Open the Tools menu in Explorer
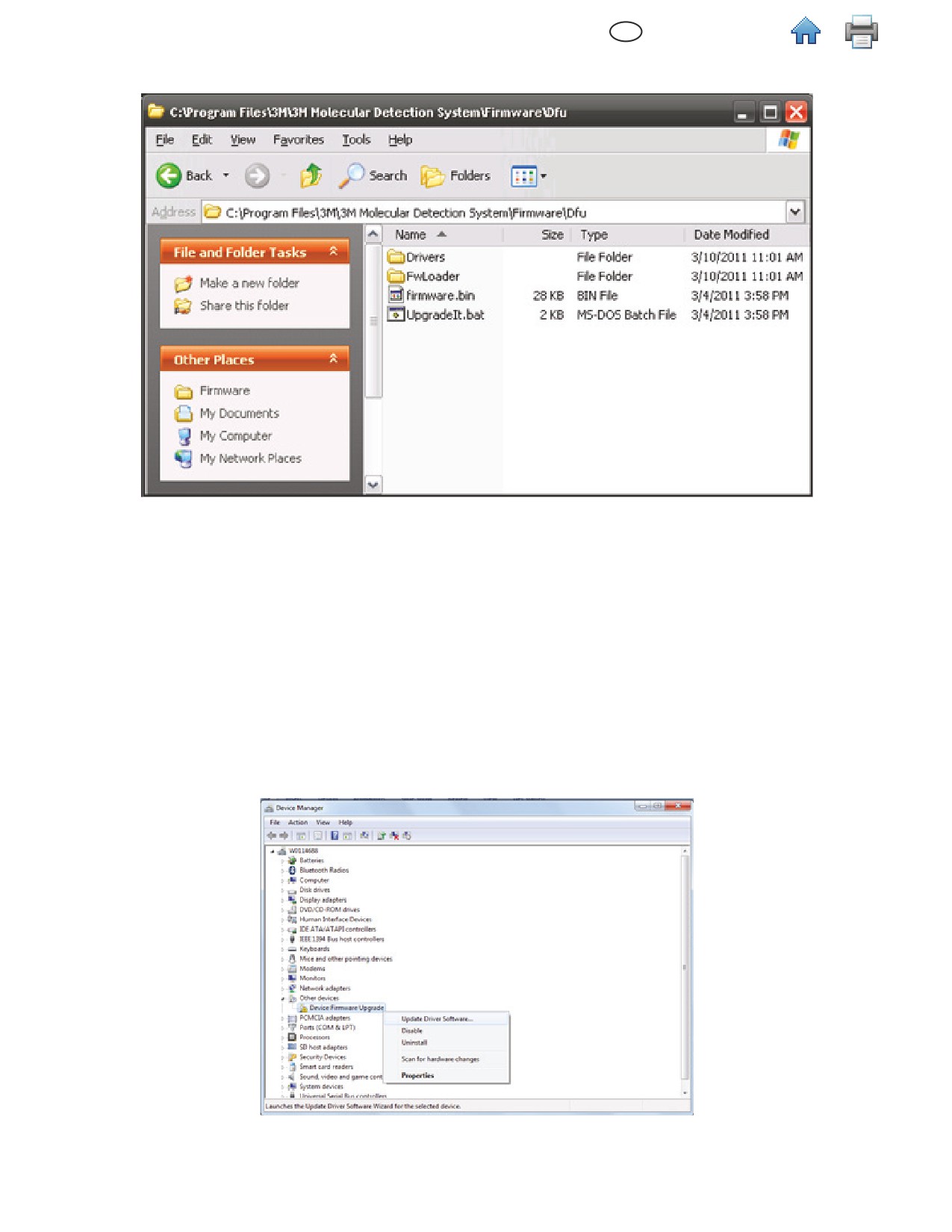Viewport: 952px width, 1232px height. pos(356,140)
